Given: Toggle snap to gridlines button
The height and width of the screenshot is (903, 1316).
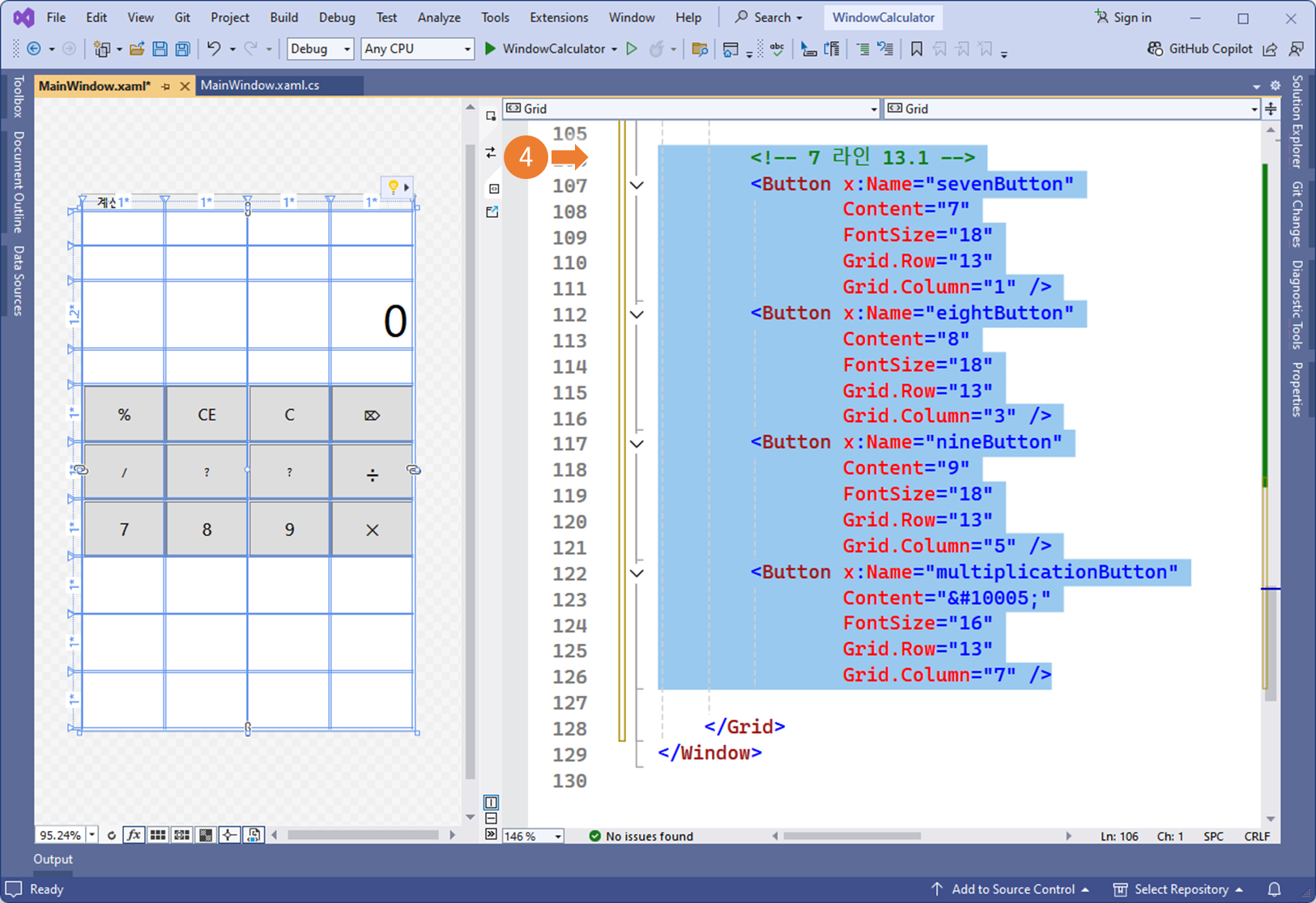Looking at the screenshot, I should [x=182, y=835].
